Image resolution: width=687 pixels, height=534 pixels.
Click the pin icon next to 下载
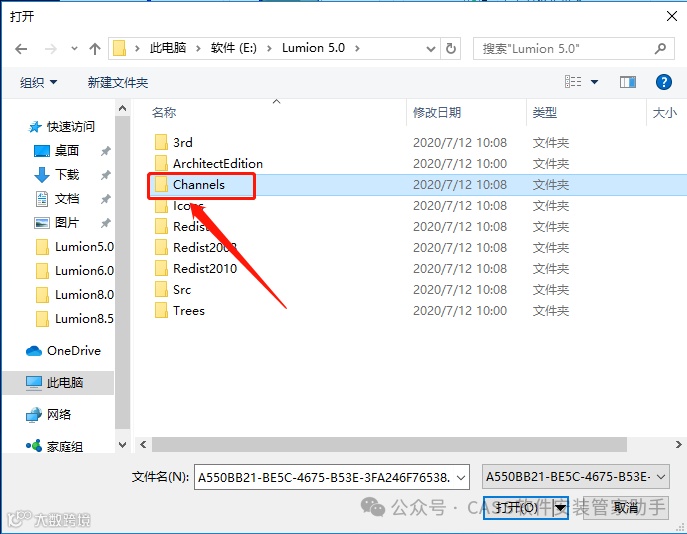[105, 175]
